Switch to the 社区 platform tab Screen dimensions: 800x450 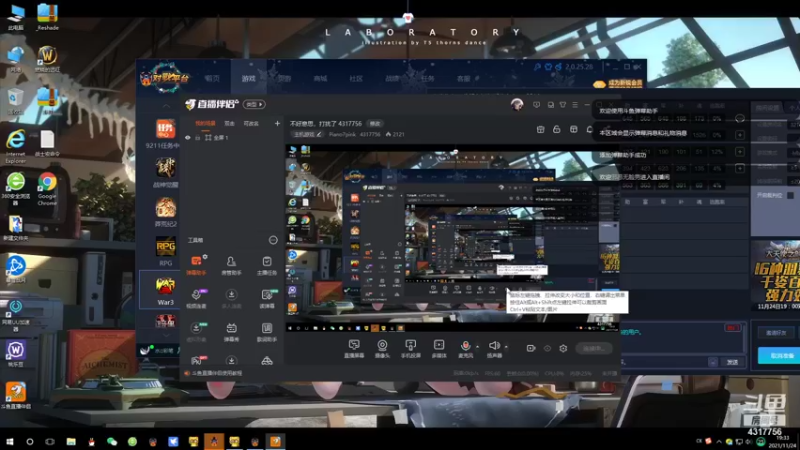click(x=356, y=79)
